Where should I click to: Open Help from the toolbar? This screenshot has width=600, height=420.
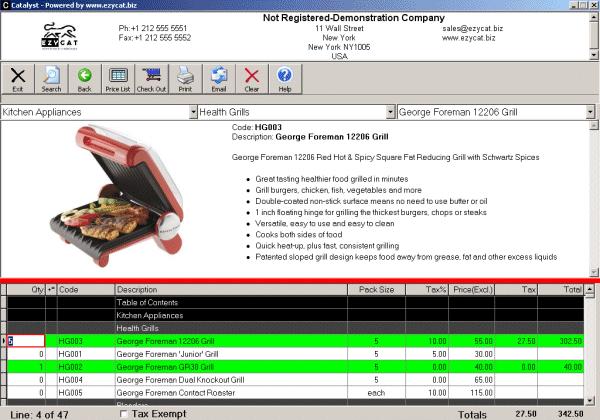285,79
